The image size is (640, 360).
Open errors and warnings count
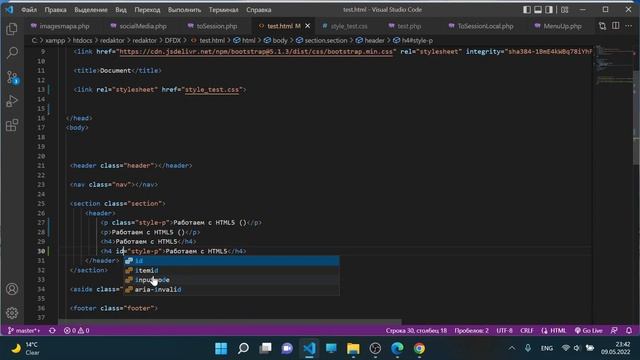(x=76, y=331)
